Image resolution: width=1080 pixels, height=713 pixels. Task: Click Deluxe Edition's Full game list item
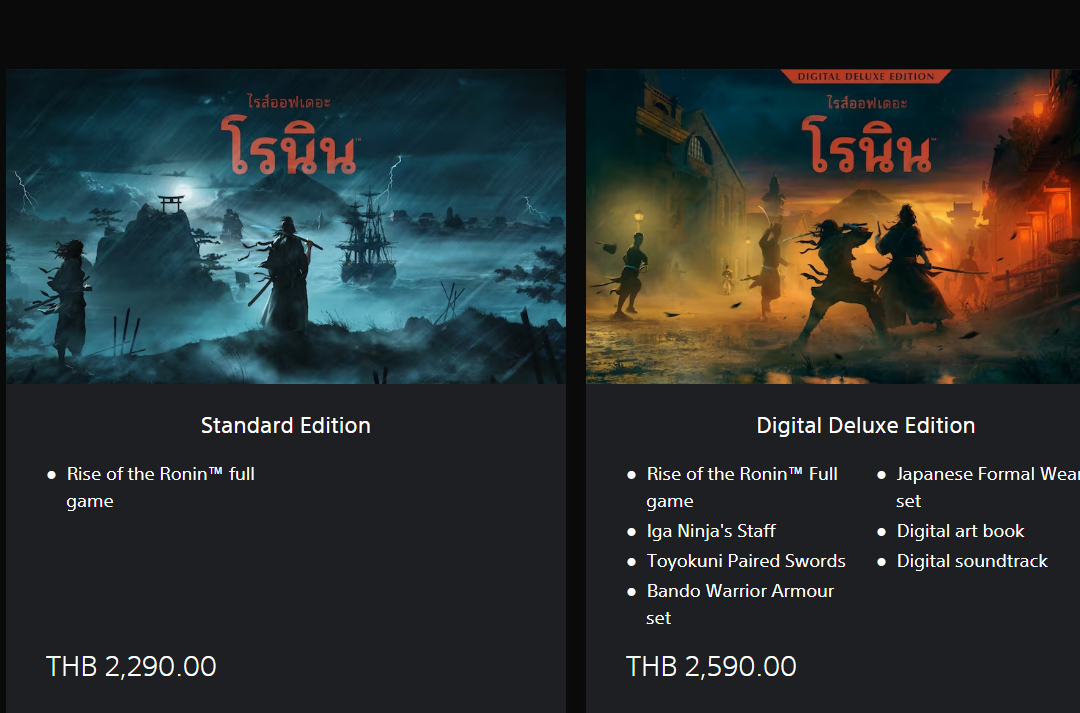click(x=741, y=487)
